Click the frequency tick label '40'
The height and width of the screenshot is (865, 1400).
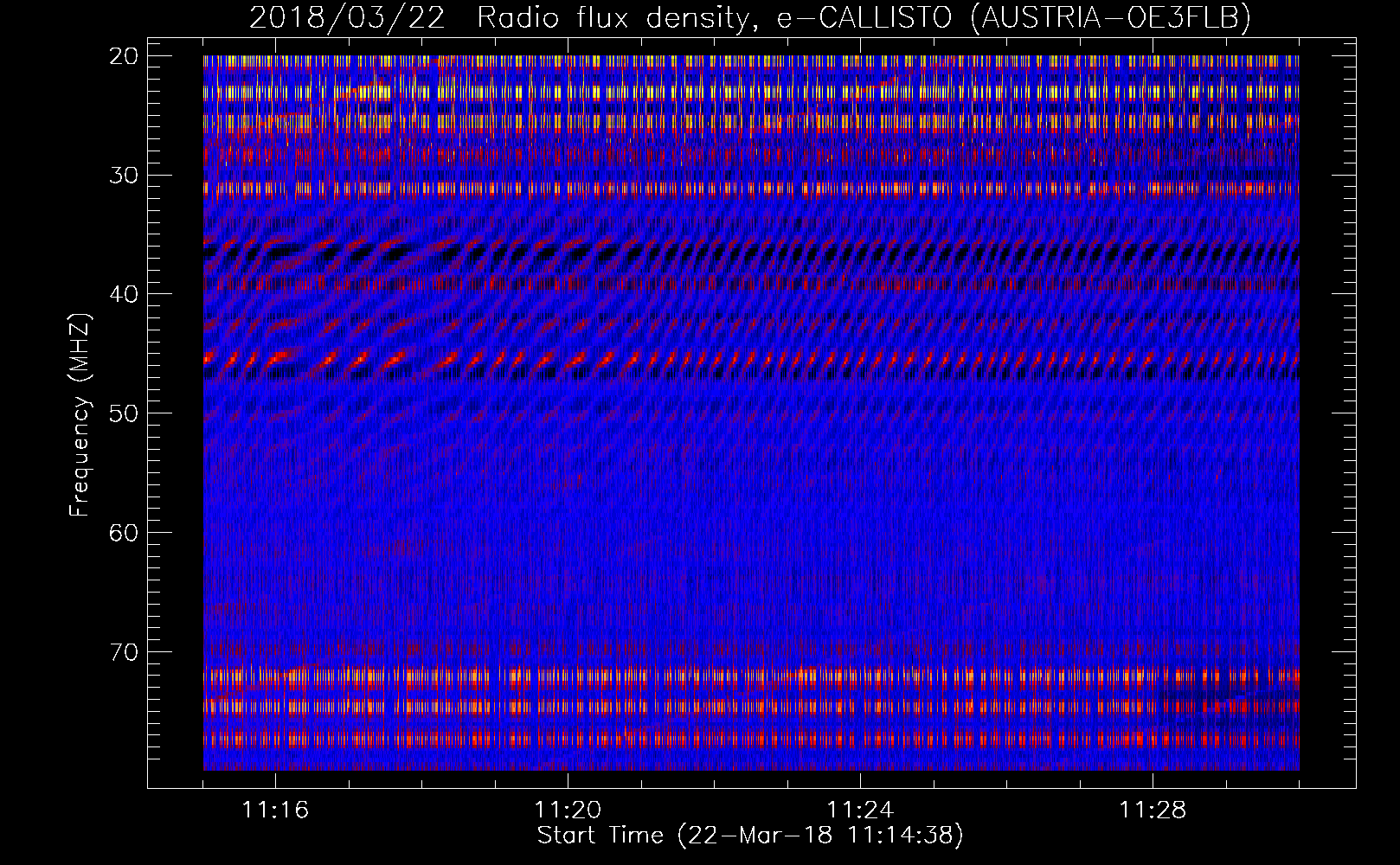[x=125, y=294]
